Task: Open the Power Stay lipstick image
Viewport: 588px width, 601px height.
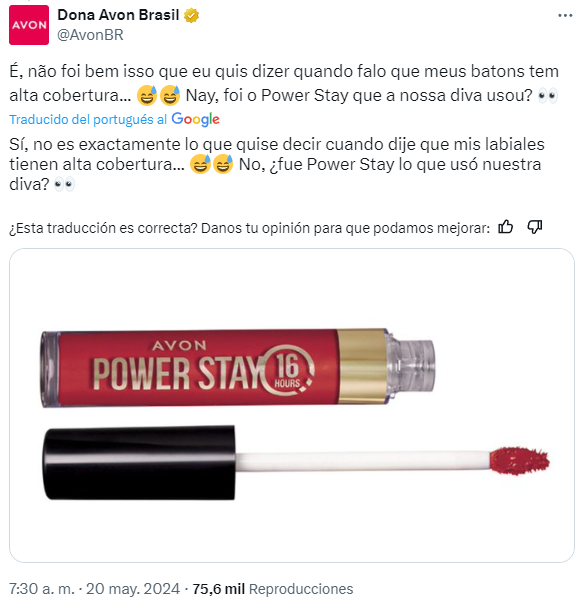Action: coord(292,405)
